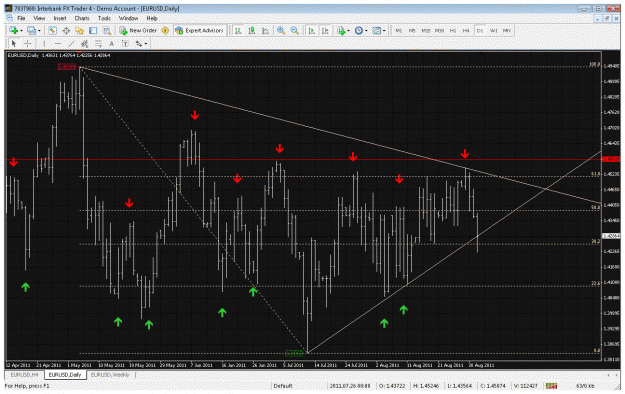Select the Equidistant Channel tool

point(85,43)
